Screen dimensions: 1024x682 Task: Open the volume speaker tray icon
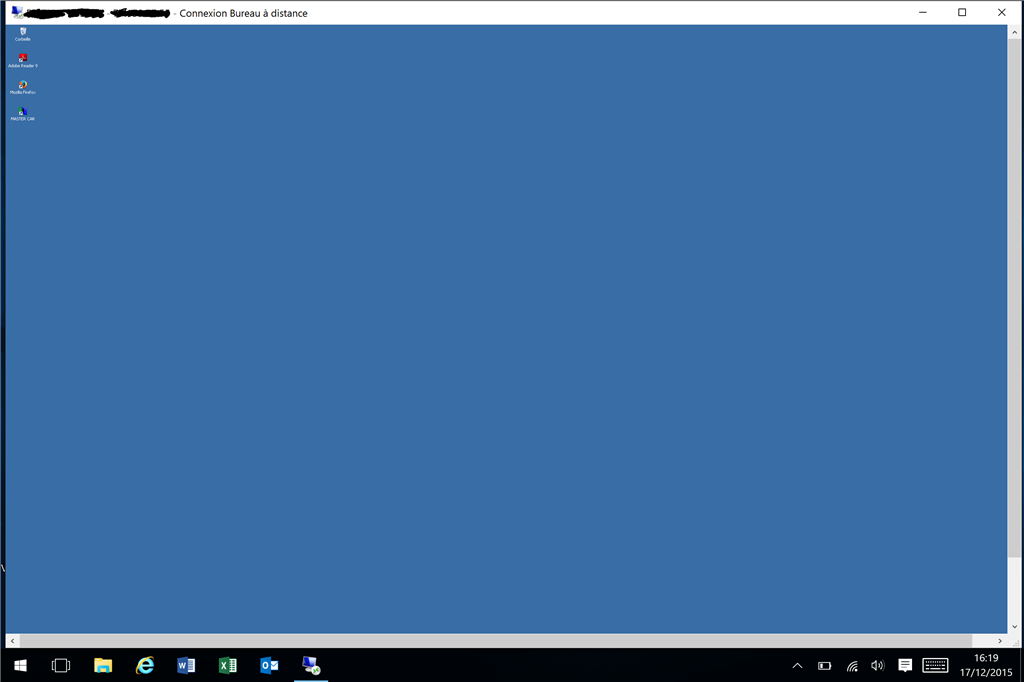(x=878, y=666)
